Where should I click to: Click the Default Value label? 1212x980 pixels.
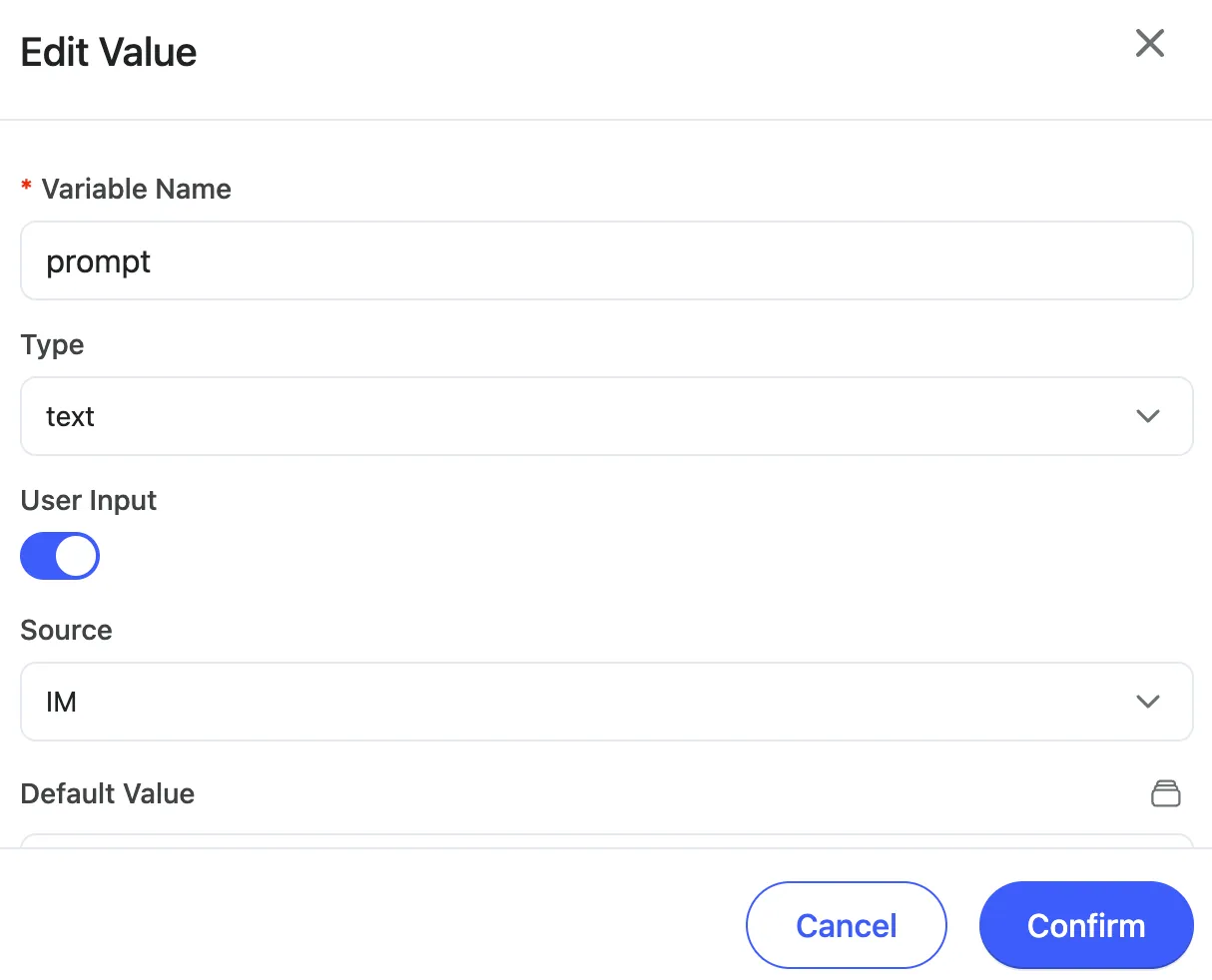(108, 793)
